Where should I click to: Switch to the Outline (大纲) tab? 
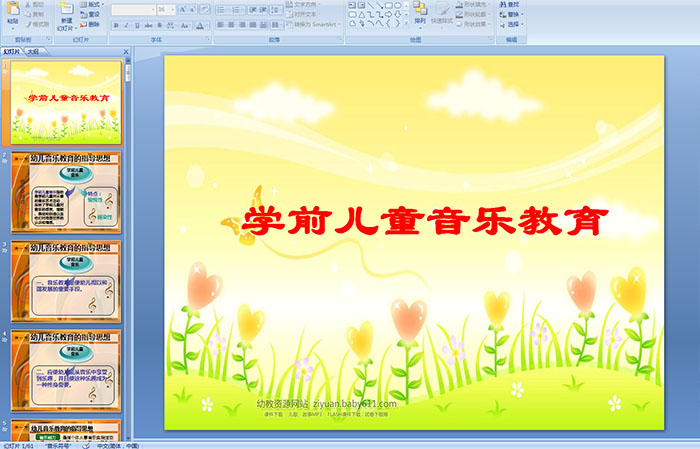(34, 52)
